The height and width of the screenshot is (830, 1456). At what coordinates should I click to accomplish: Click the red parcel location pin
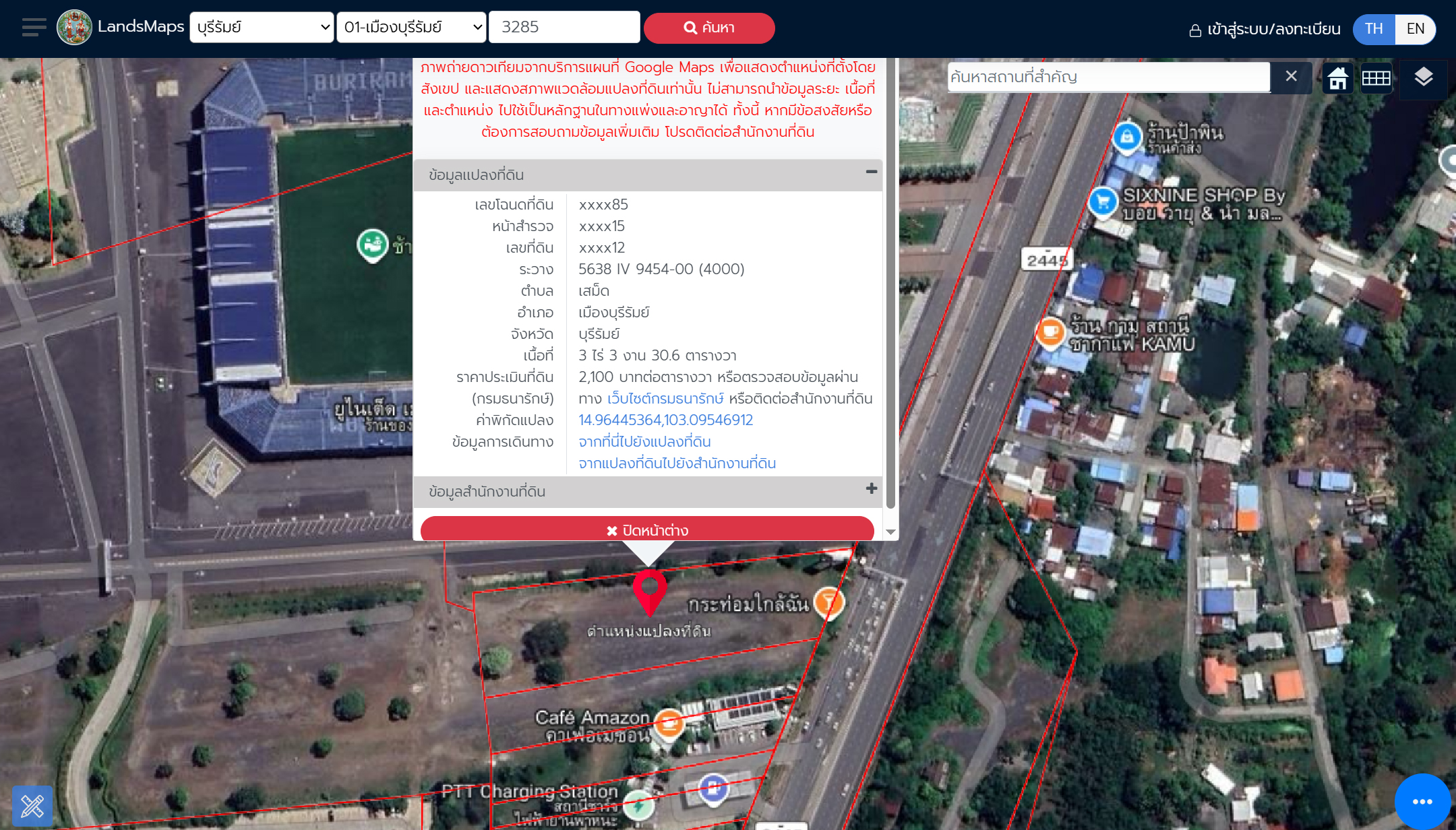point(649,591)
